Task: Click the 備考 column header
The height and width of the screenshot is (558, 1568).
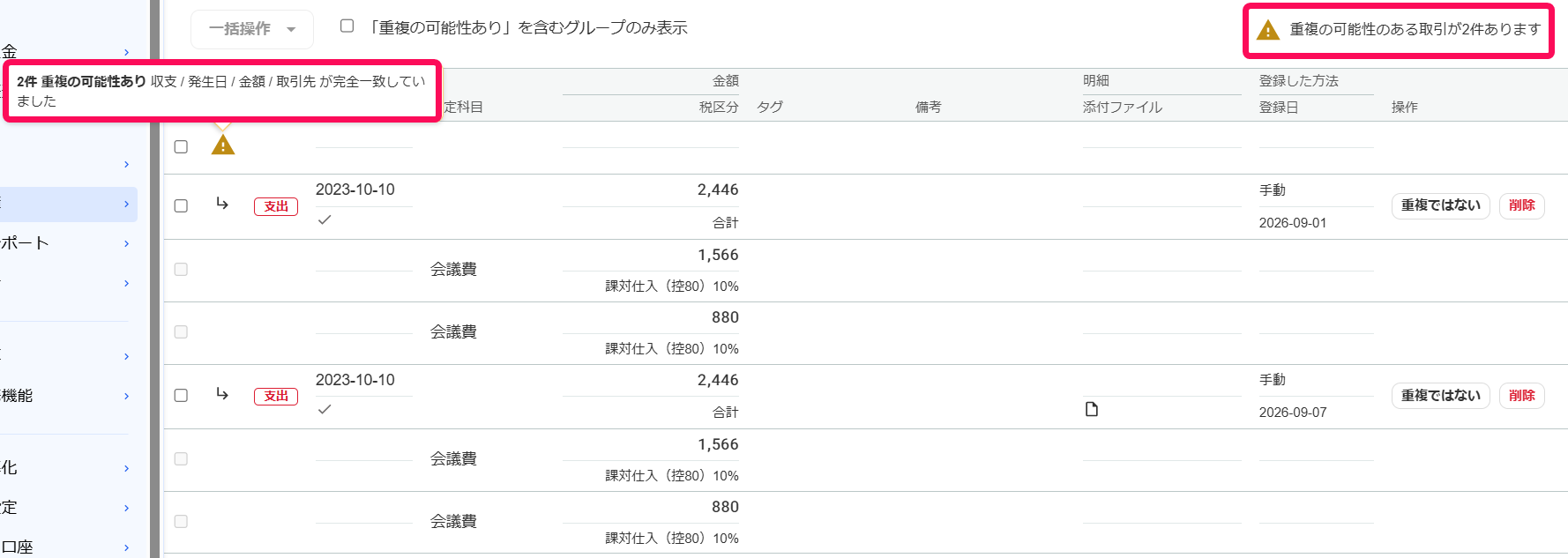Action: pyautogui.click(x=929, y=108)
